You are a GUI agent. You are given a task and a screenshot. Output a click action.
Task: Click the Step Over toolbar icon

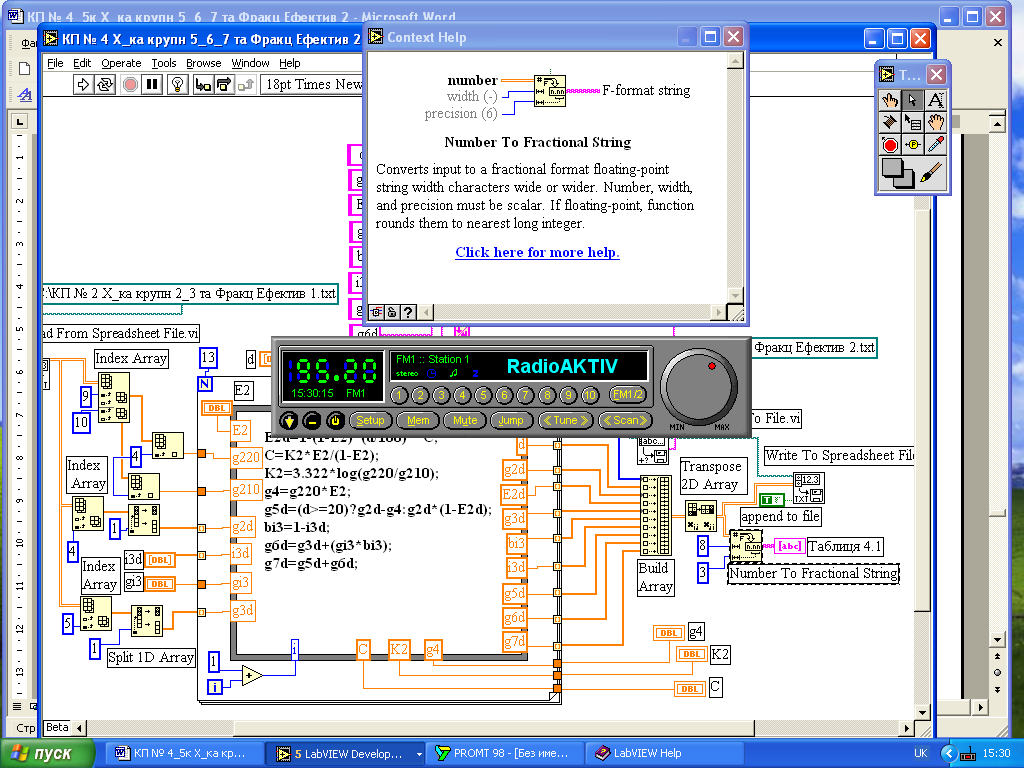pyautogui.click(x=224, y=84)
